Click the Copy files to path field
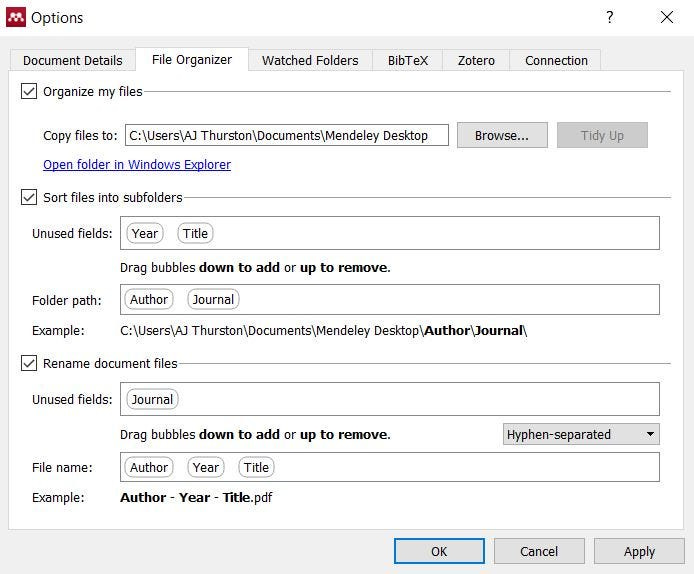The width and height of the screenshot is (694, 574). coord(287,135)
